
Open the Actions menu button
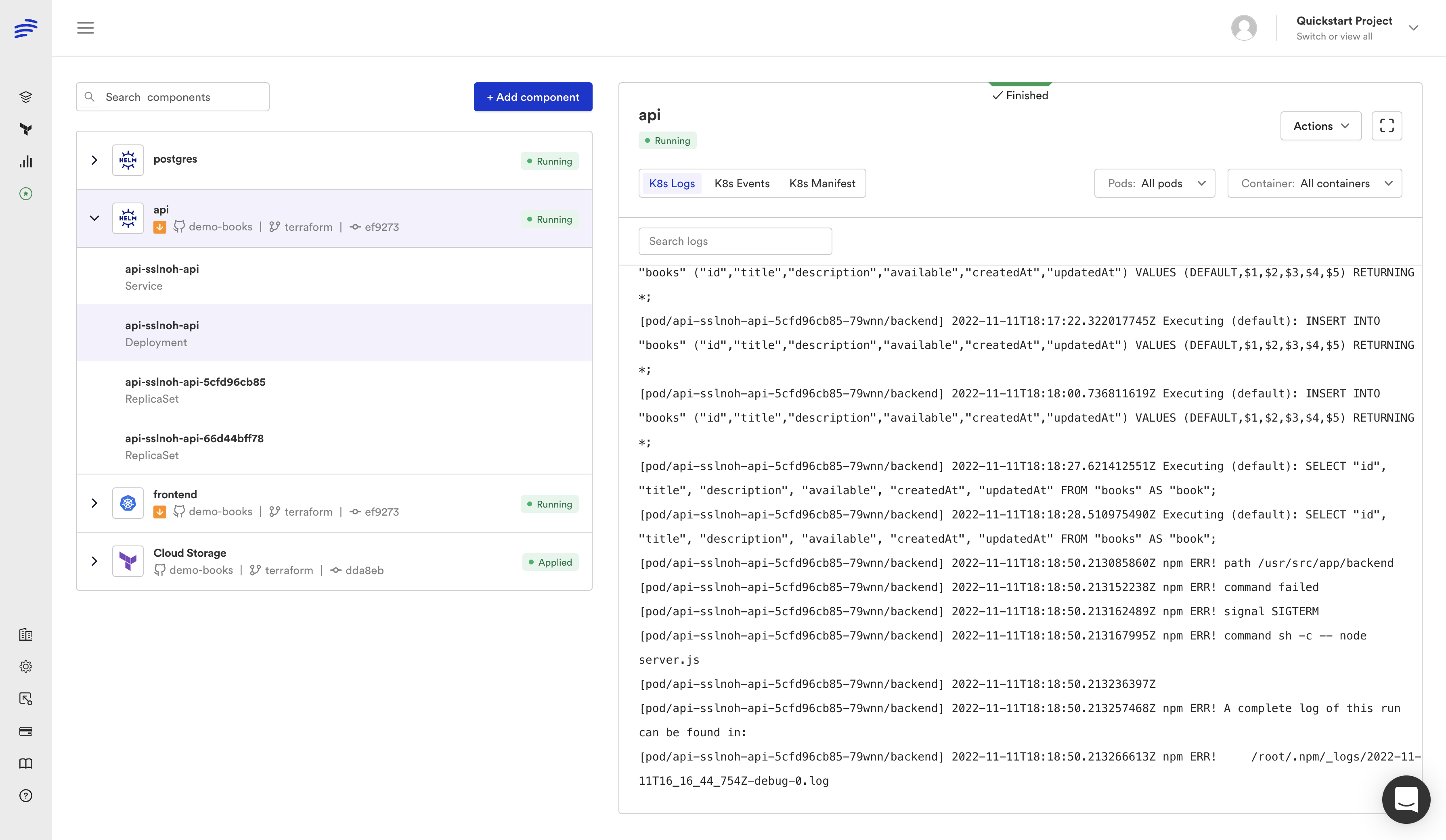tap(1320, 125)
